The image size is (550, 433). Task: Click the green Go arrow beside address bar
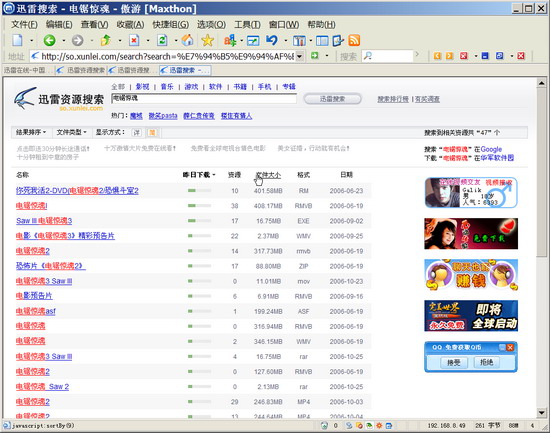[315, 55]
